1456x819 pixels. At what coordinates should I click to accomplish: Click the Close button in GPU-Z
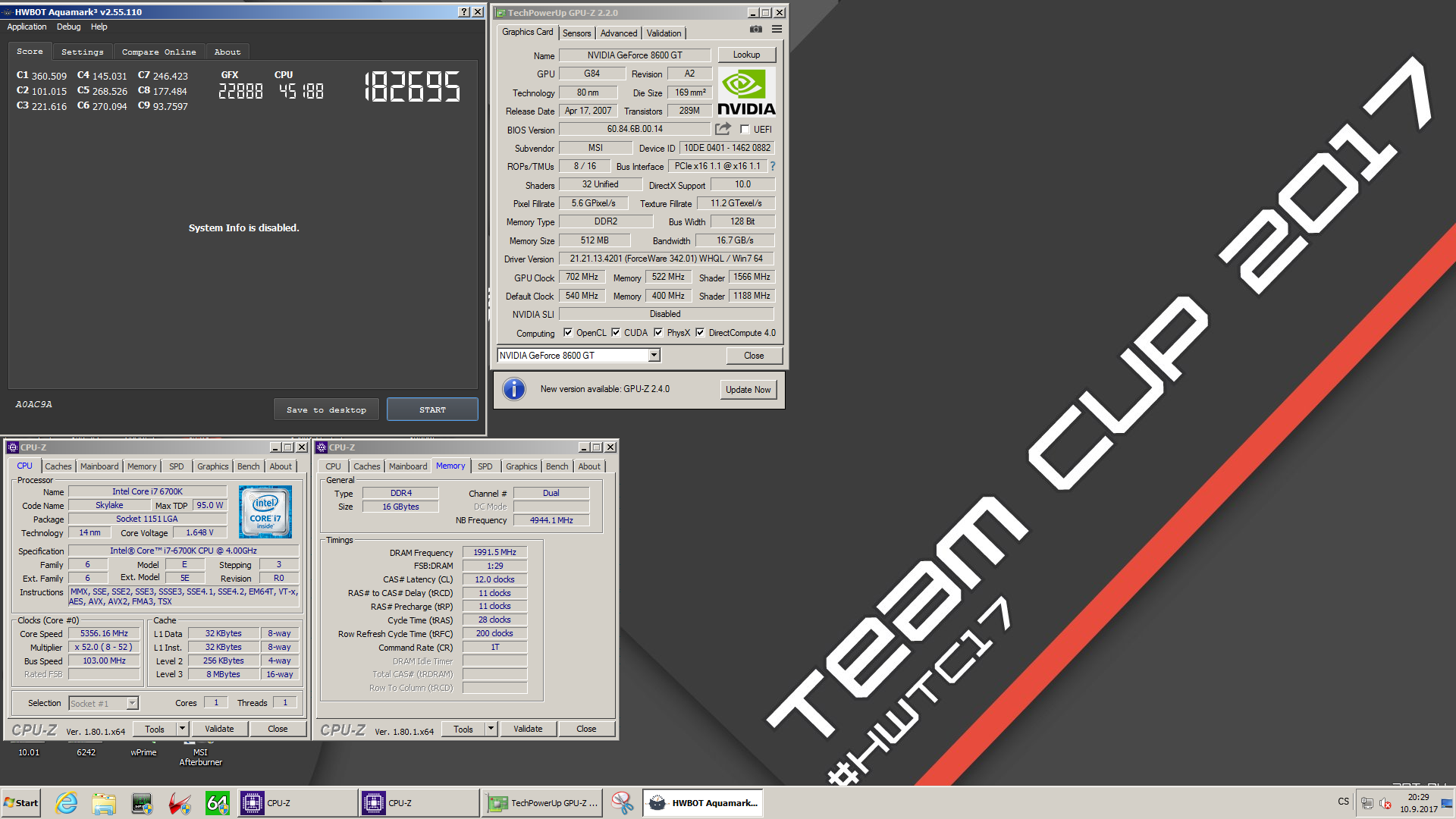tap(754, 355)
